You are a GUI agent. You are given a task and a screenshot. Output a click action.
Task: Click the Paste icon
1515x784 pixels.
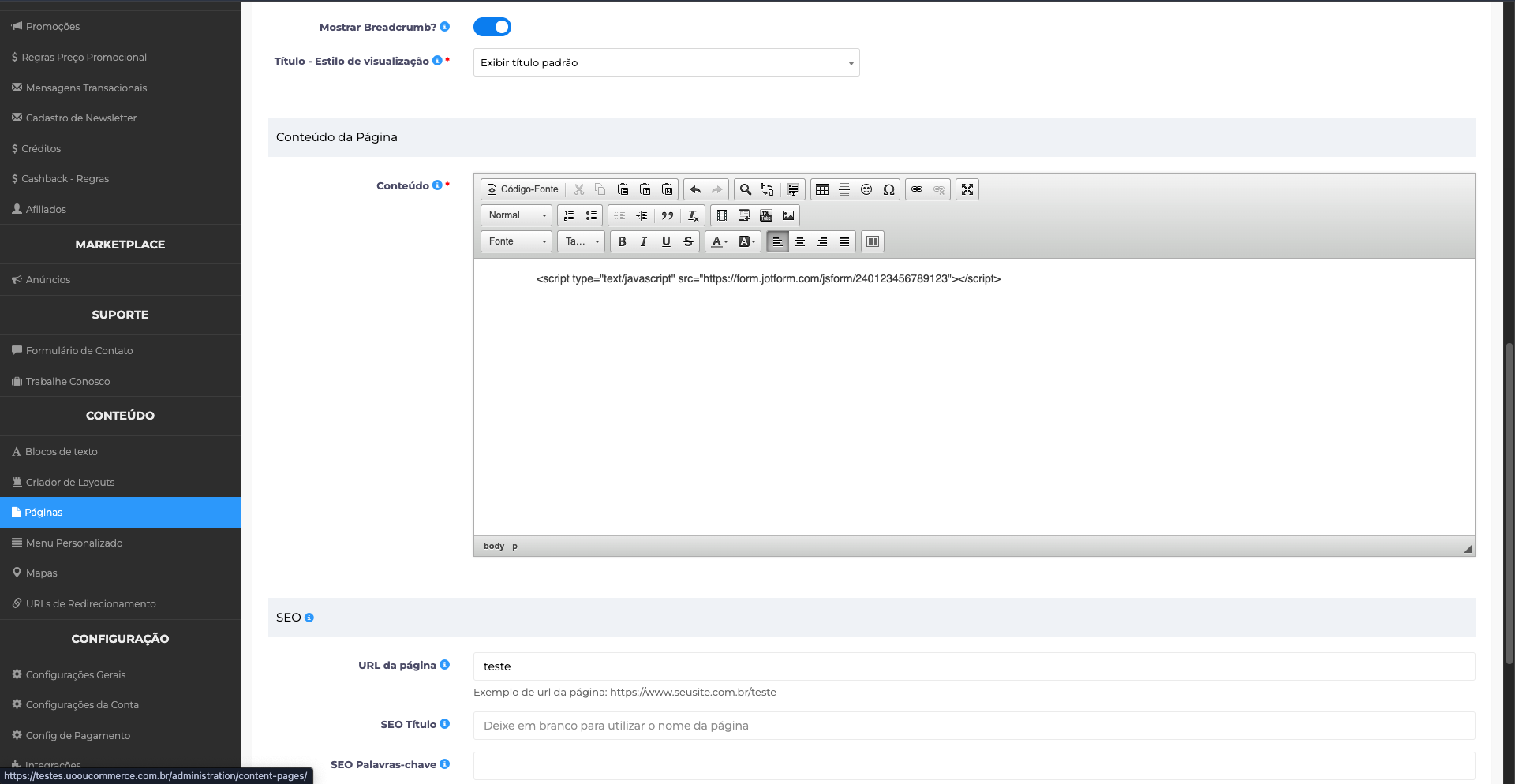pyautogui.click(x=623, y=189)
